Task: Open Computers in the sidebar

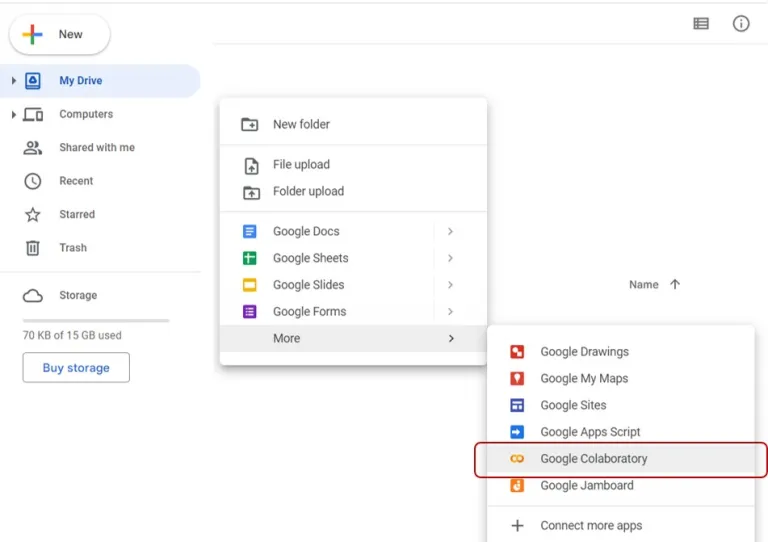Action: pos(100,115)
